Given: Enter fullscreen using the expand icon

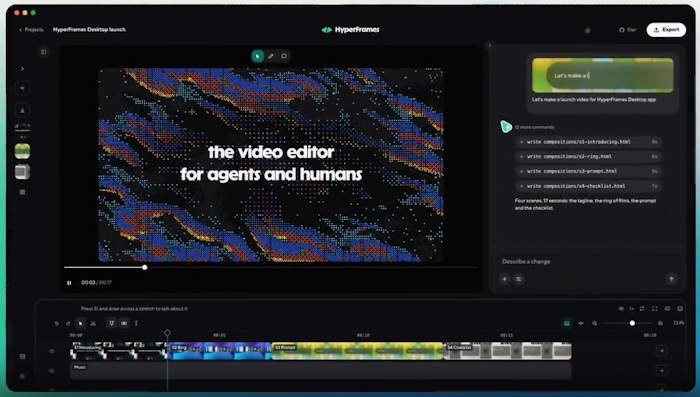Looking at the screenshot, I should 655,309.
